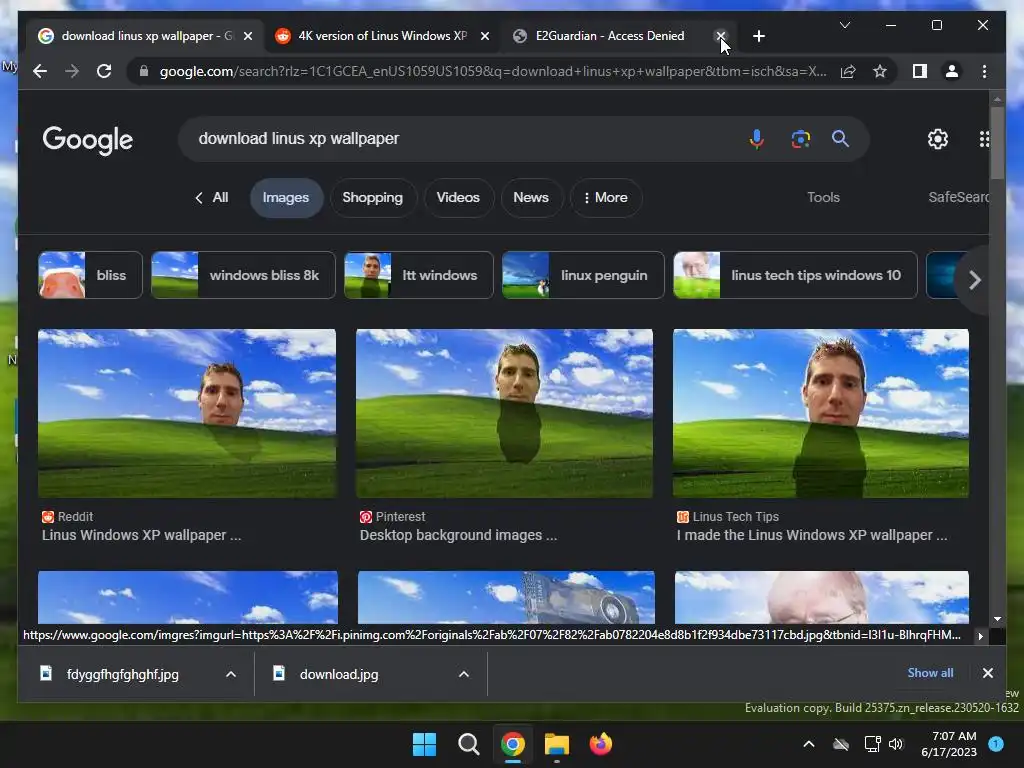
Task: Open the graphics card wallpaper thumbnail
Action: tap(506, 597)
